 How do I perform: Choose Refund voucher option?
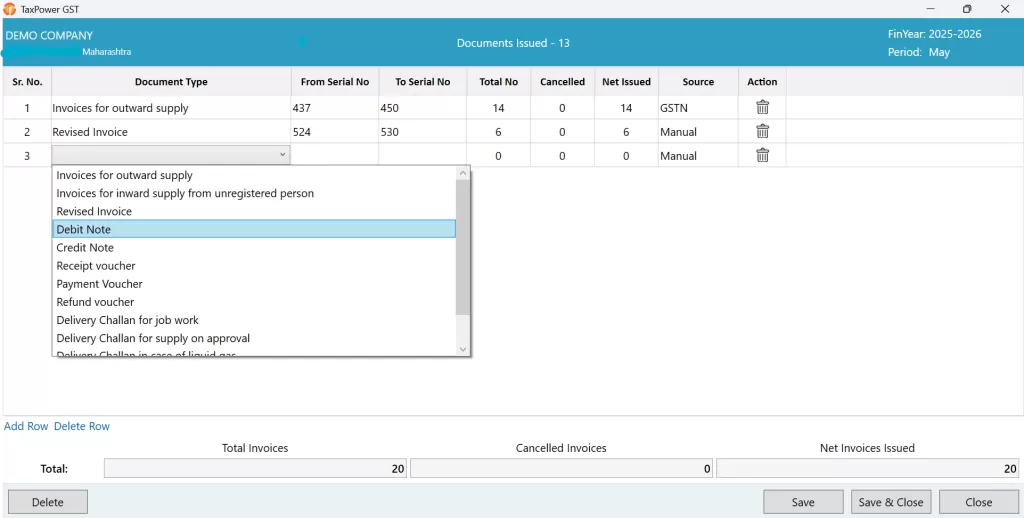coord(254,302)
